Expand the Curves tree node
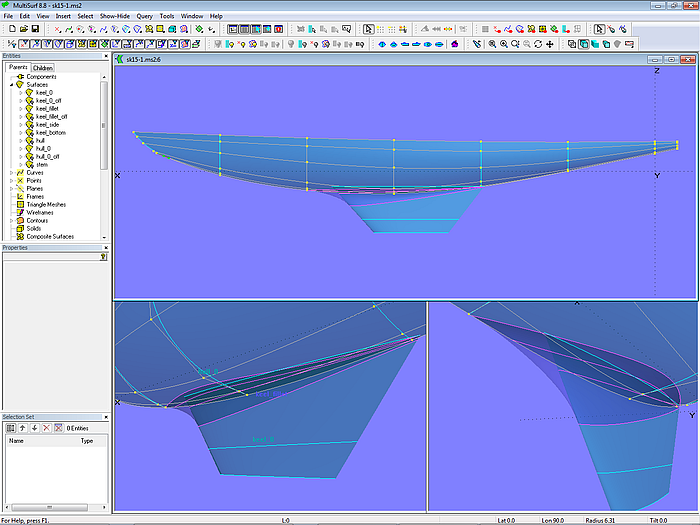Image resolution: width=700 pixels, height=525 pixels. click(11, 172)
